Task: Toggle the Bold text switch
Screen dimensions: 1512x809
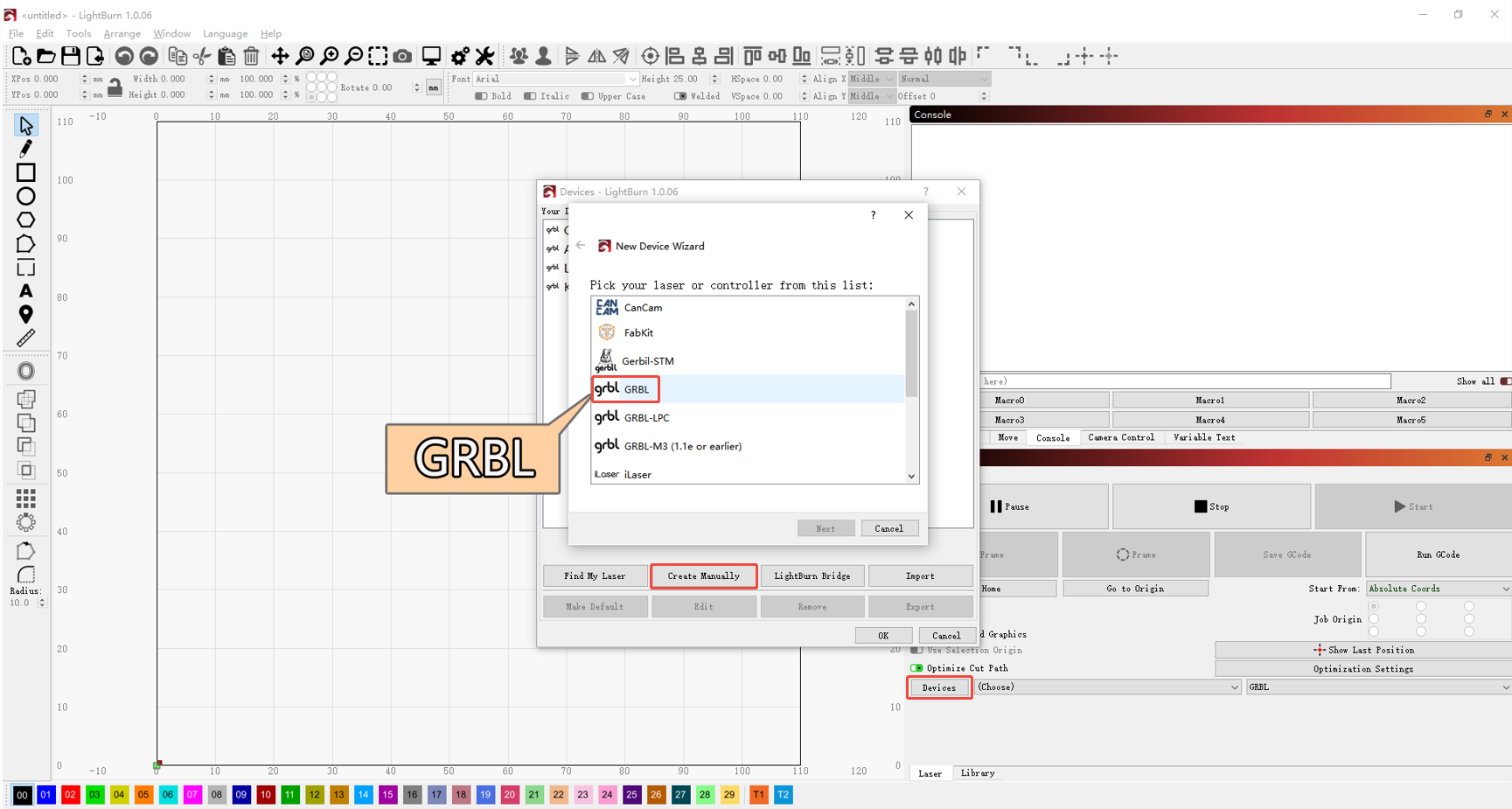Action: (481, 96)
